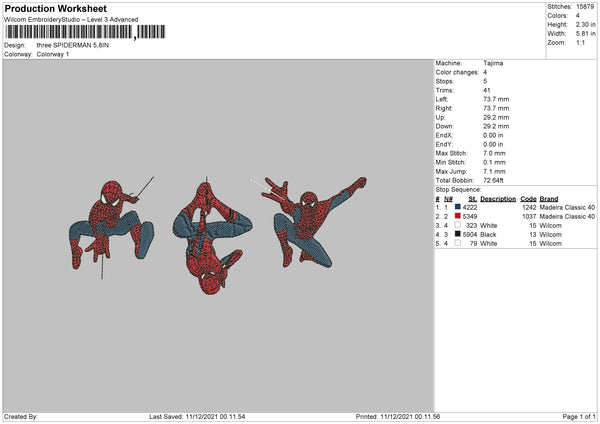Click stitch count 5349 in stop row 2

click(x=470, y=217)
